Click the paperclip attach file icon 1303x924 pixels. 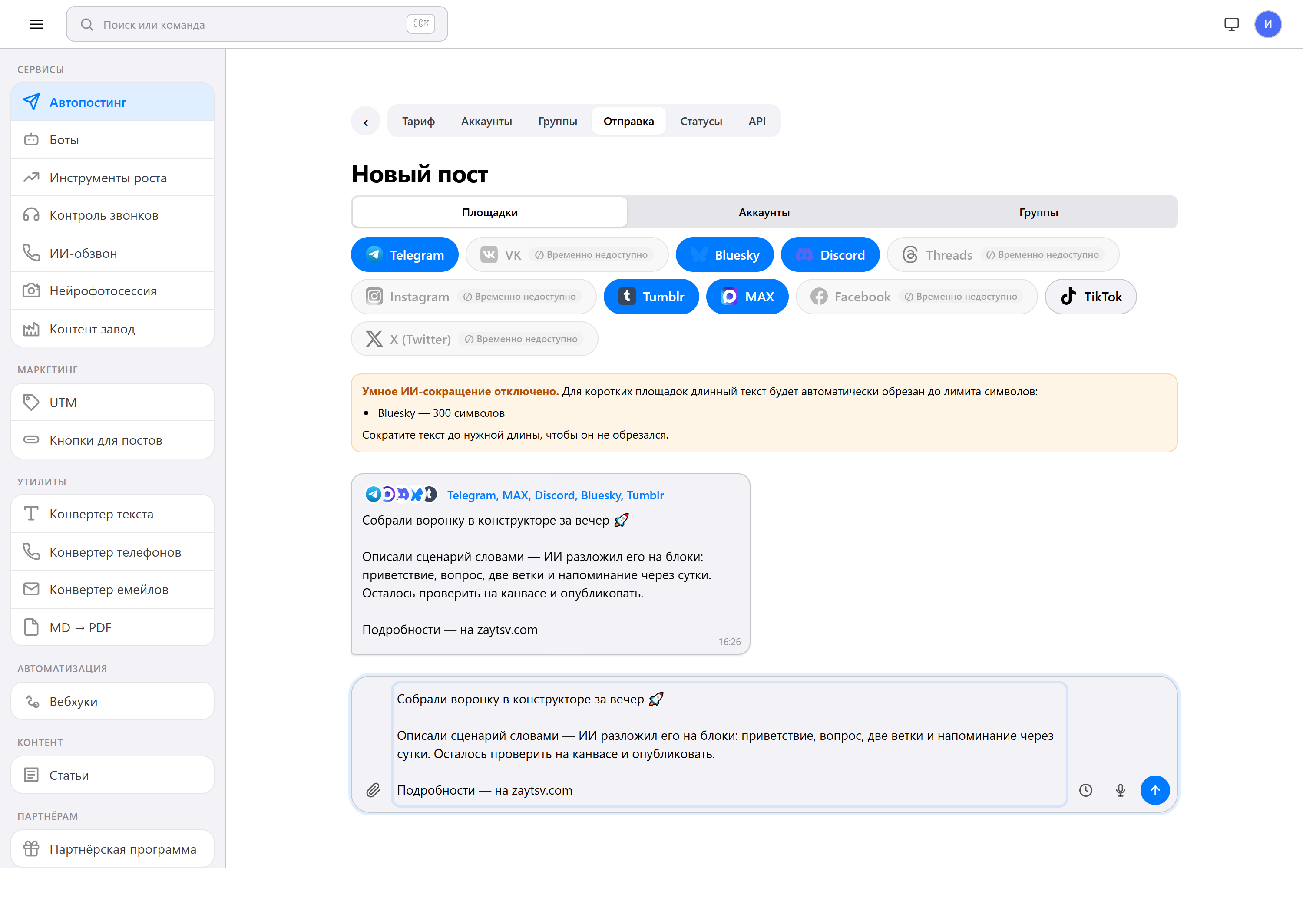pyautogui.click(x=373, y=790)
